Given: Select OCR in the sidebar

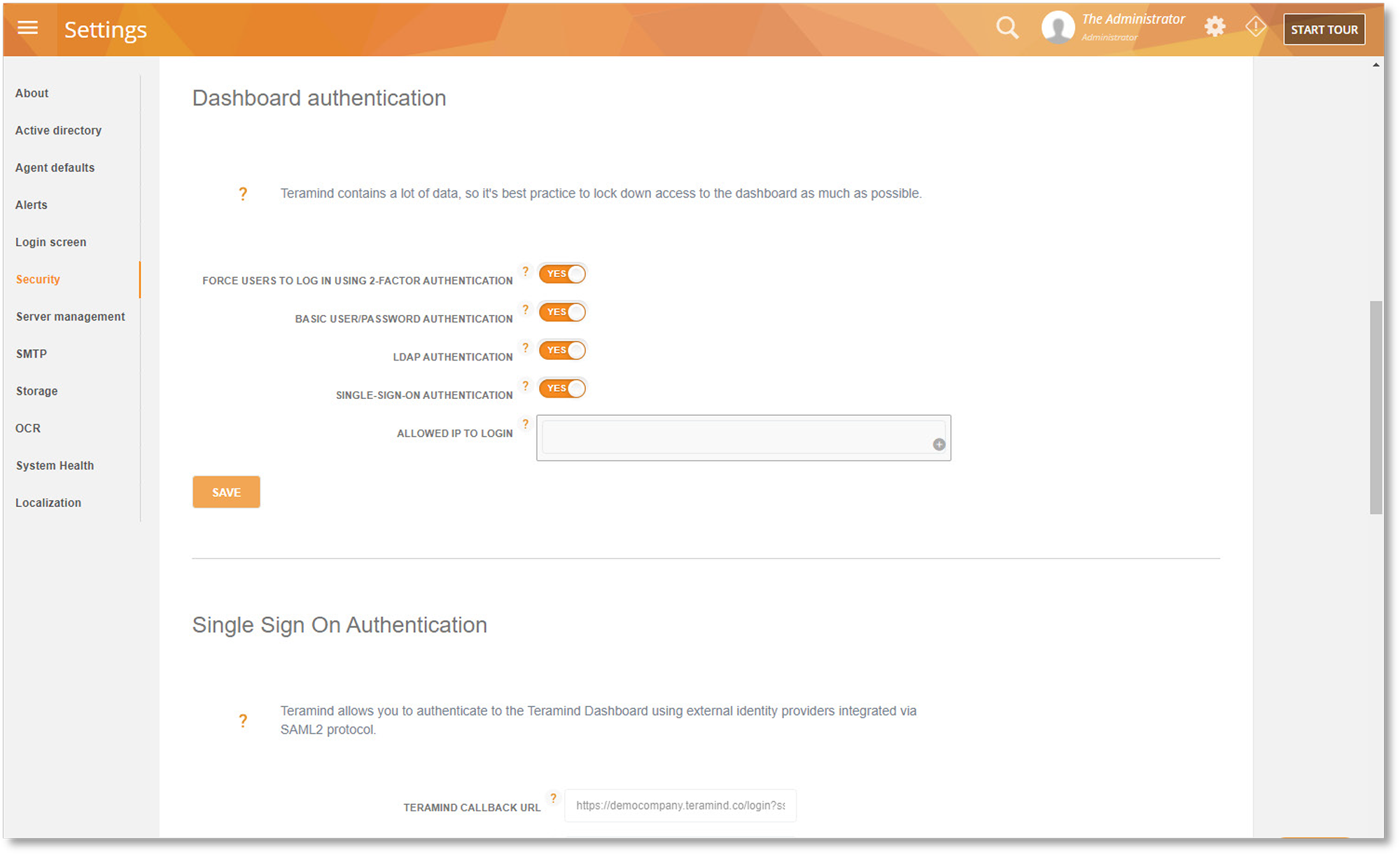Looking at the screenshot, I should point(28,428).
